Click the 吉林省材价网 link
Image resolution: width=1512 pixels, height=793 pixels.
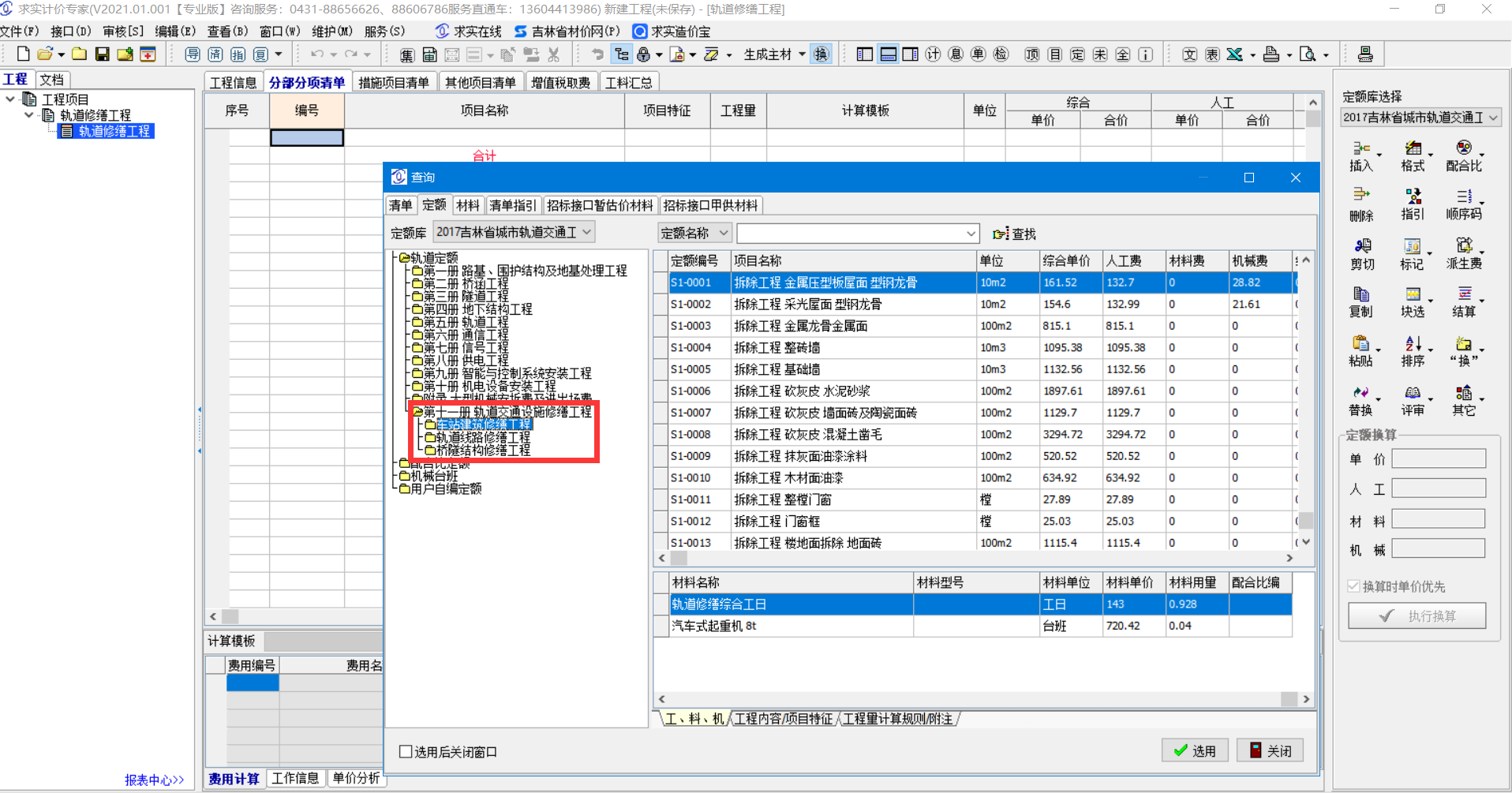(x=567, y=32)
